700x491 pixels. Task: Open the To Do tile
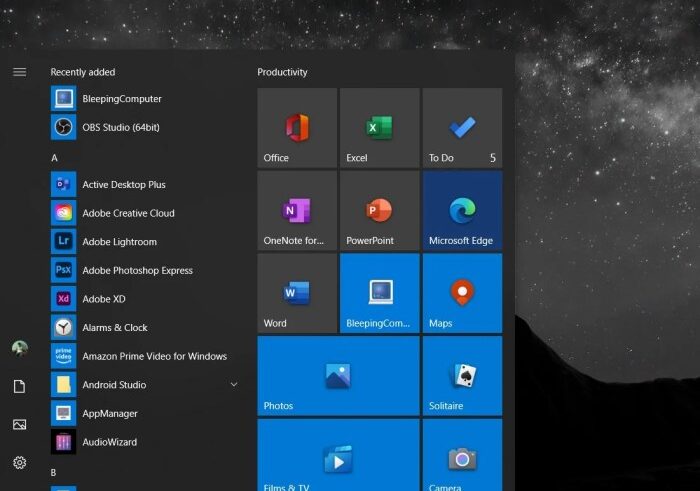462,128
